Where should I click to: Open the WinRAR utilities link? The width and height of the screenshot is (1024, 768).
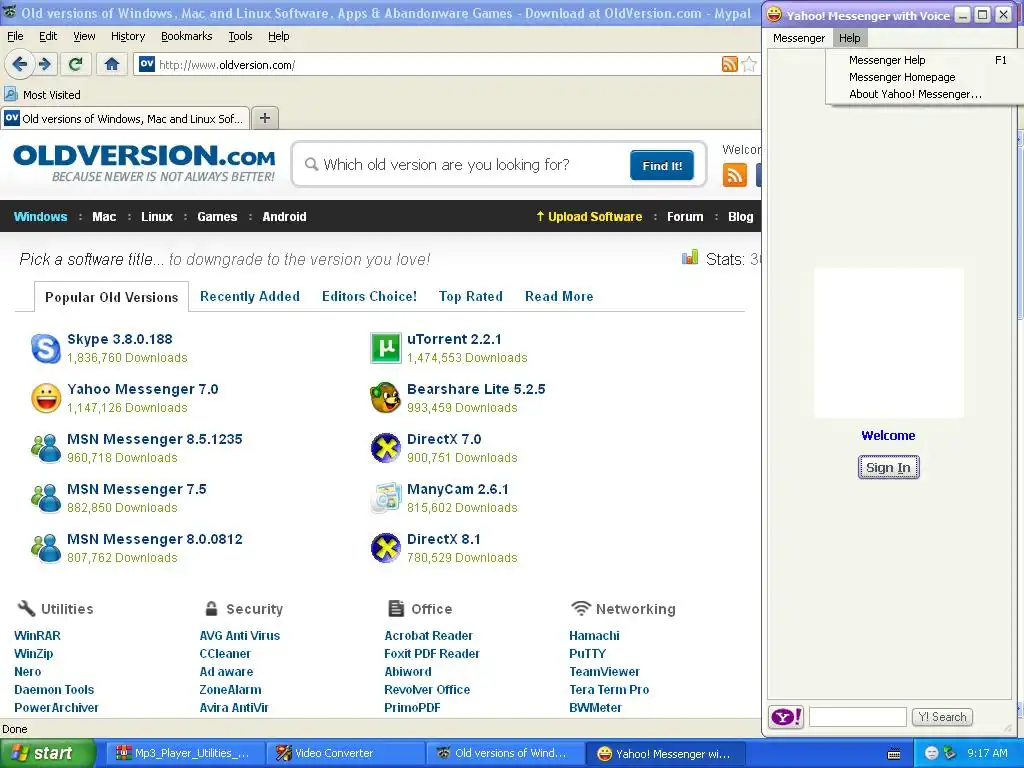(37, 635)
